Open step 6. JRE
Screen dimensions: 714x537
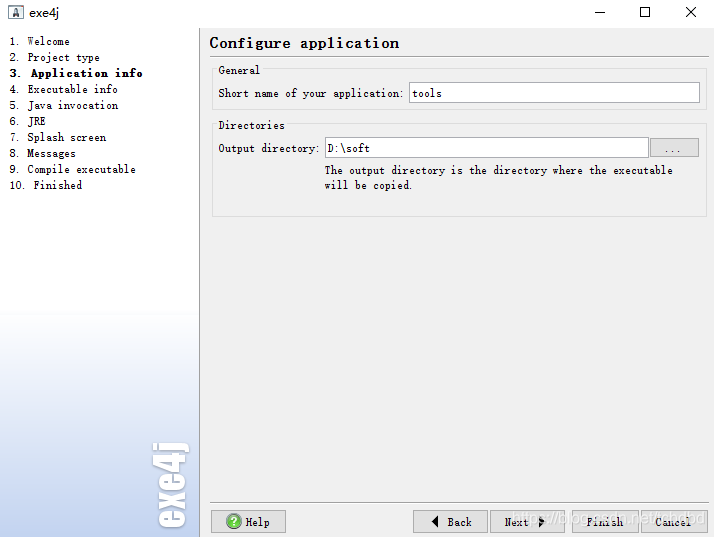tap(27, 121)
